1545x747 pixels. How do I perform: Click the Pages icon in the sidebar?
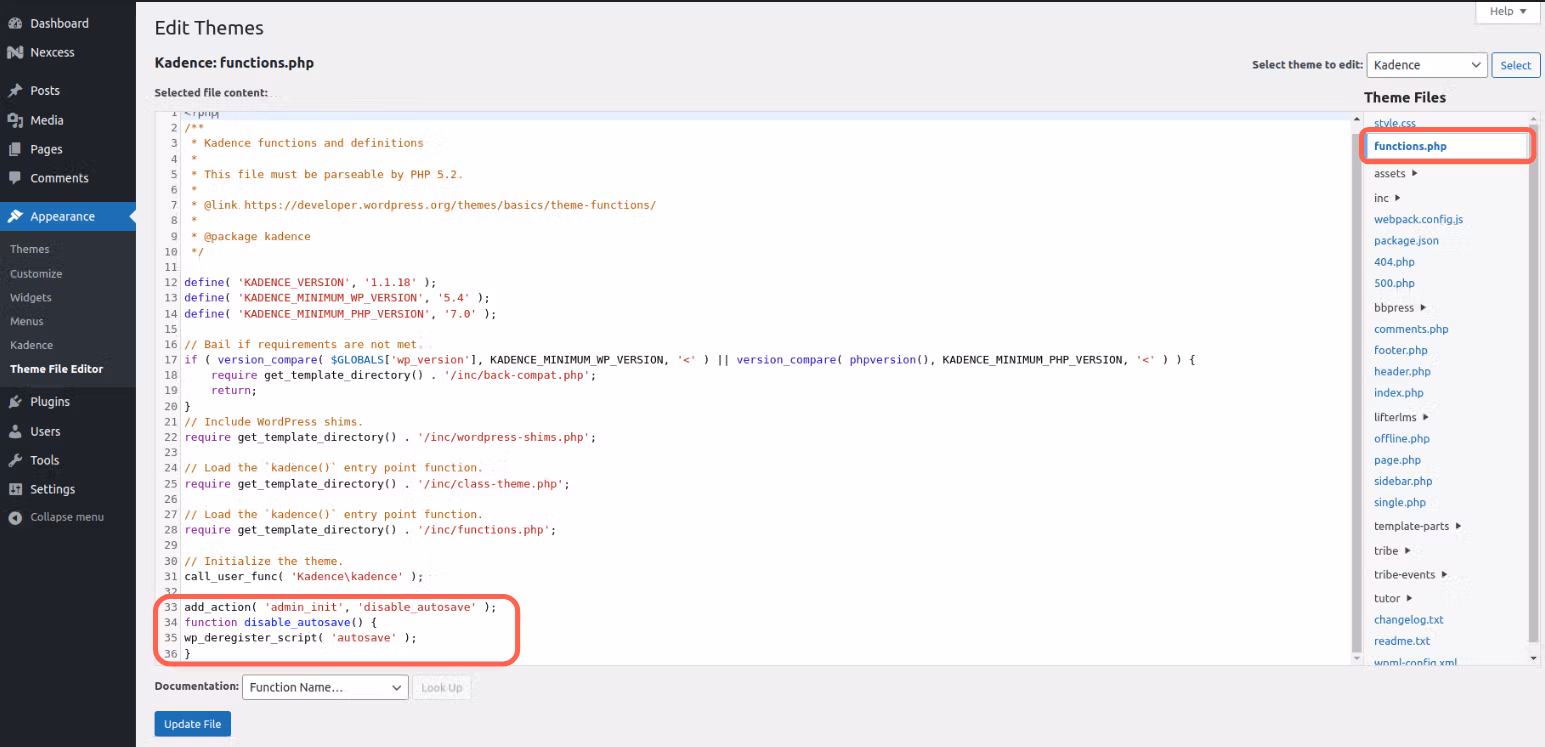pyautogui.click(x=14, y=148)
